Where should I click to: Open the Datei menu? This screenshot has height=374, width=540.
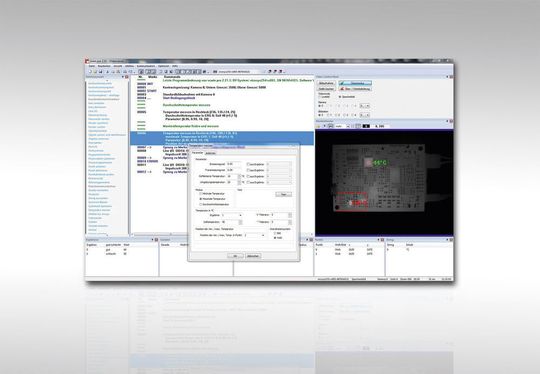pos(92,66)
